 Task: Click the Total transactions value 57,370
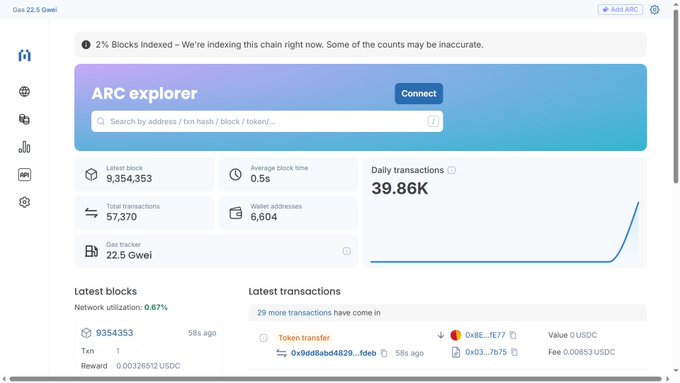tap(121, 217)
